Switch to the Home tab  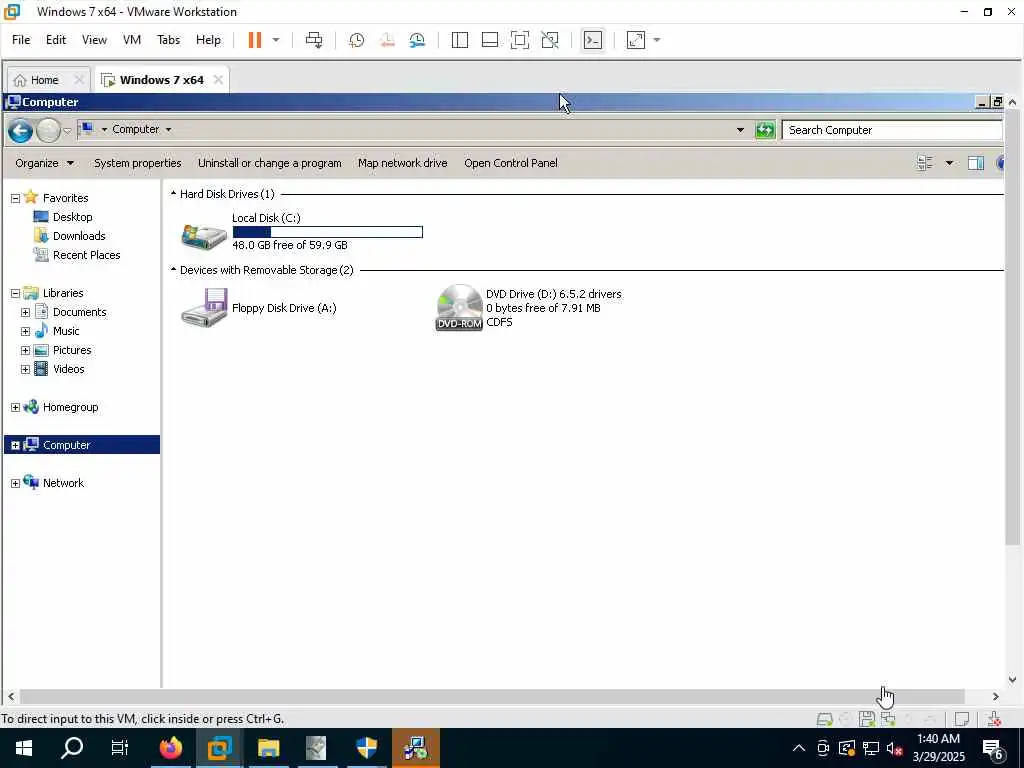click(44, 80)
